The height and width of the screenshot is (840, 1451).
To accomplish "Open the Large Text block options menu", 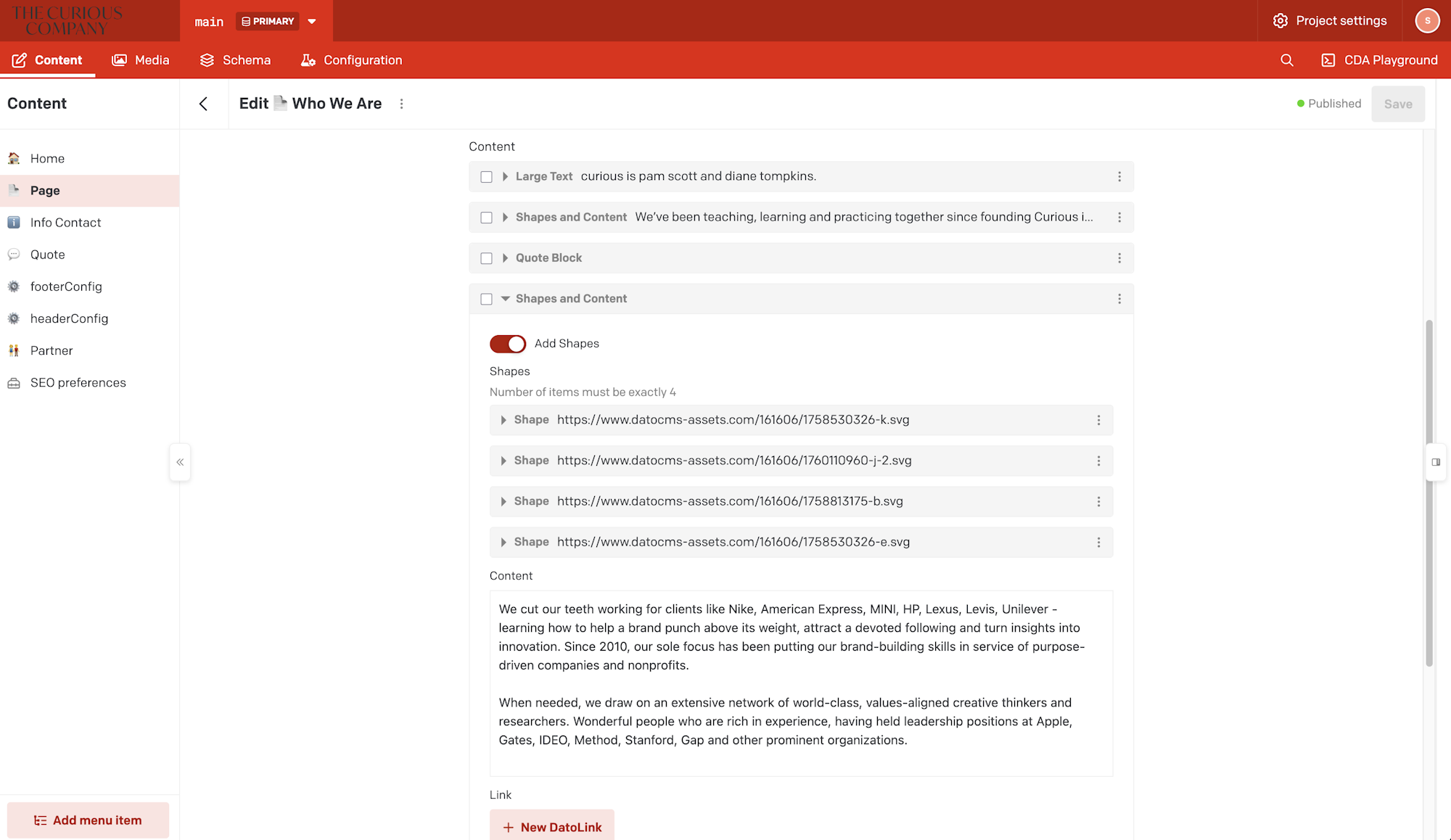I will (1119, 177).
